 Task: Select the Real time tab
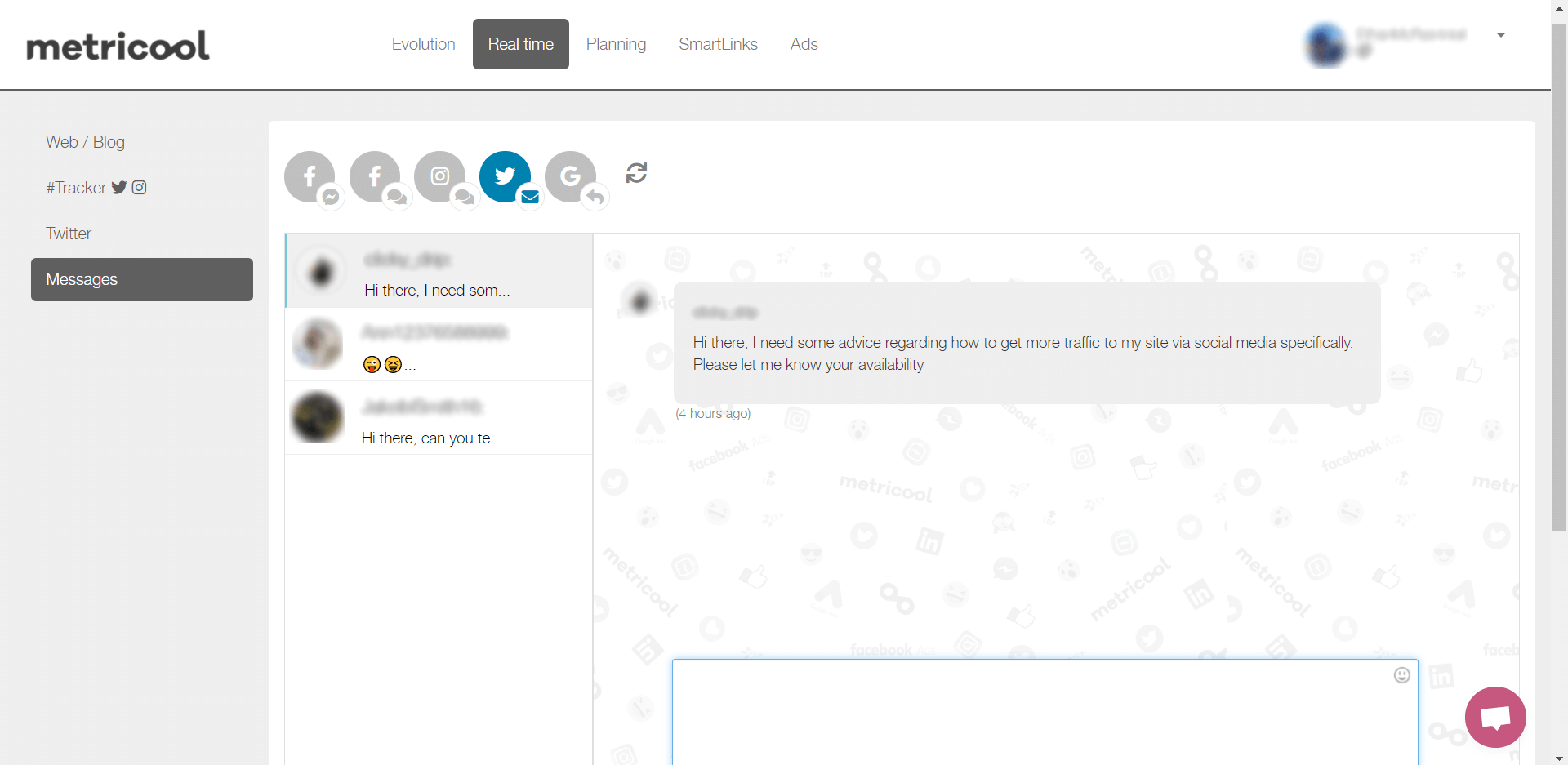pyautogui.click(x=521, y=44)
